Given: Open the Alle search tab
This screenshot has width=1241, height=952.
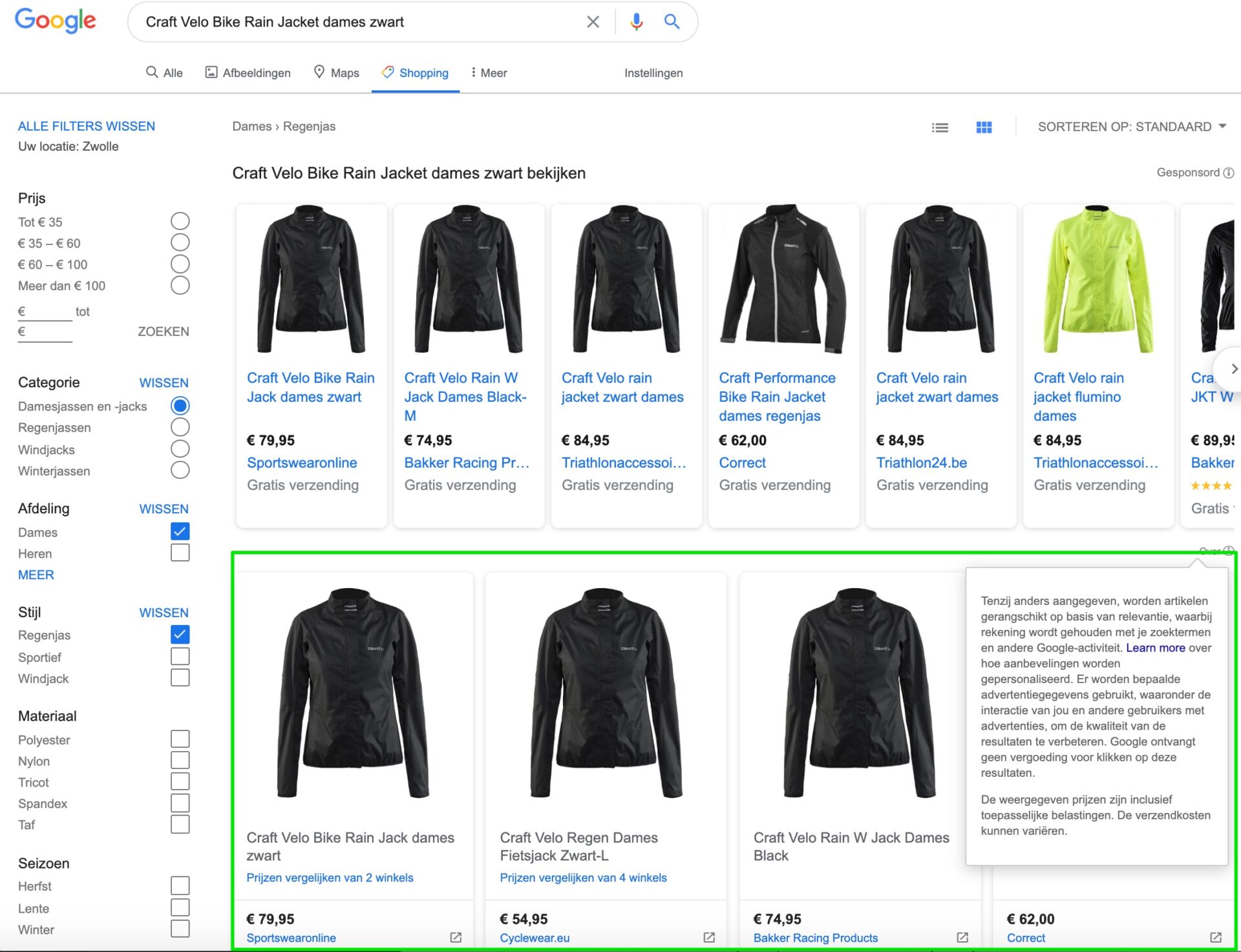Looking at the screenshot, I should (x=164, y=72).
